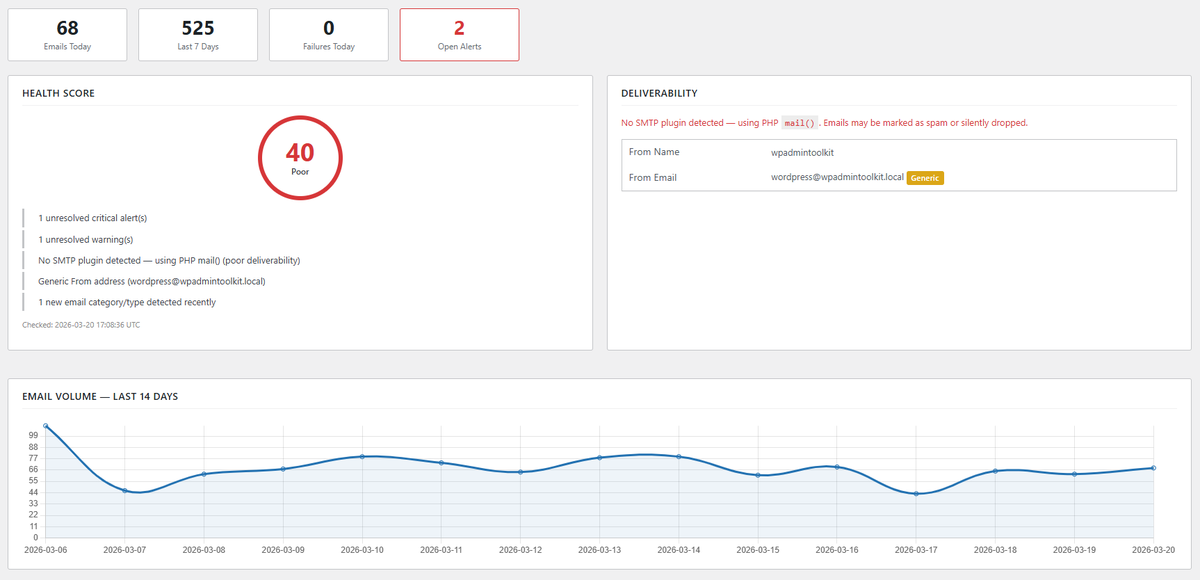
Task: Click the 2026-03-20 x-axis date label
Action: pos(1152,549)
